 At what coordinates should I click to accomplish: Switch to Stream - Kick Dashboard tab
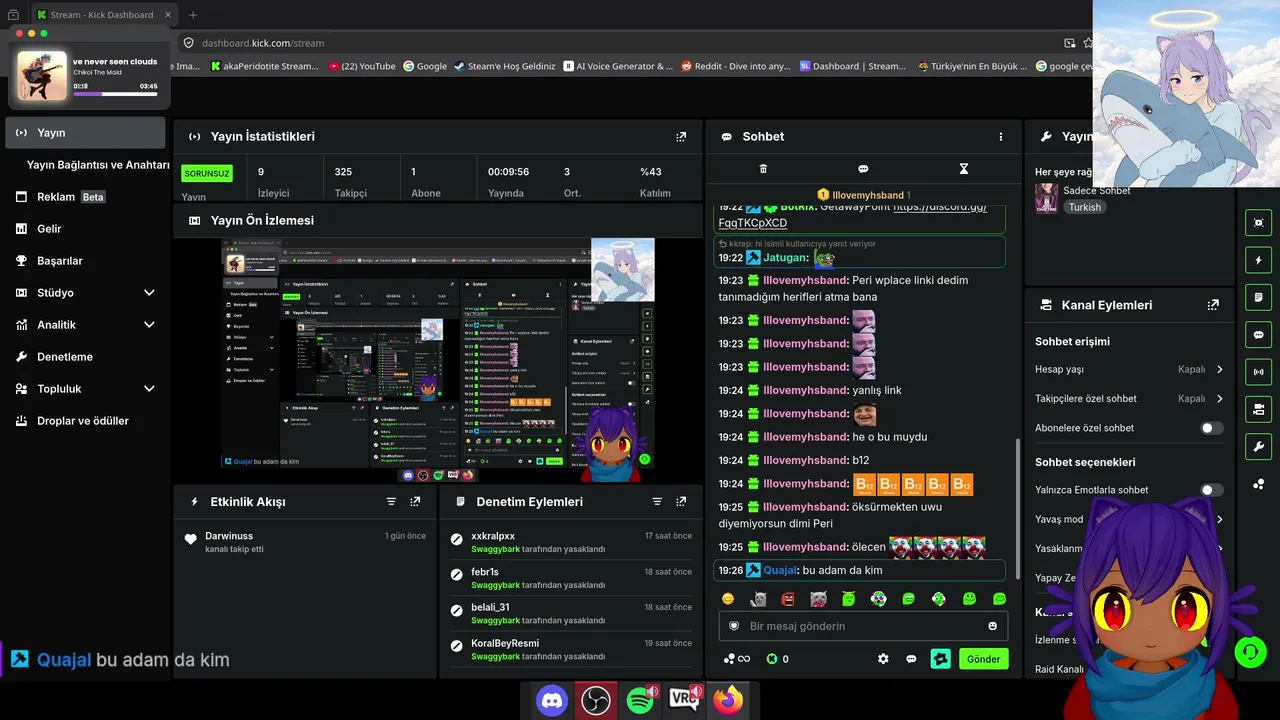[x=103, y=15]
